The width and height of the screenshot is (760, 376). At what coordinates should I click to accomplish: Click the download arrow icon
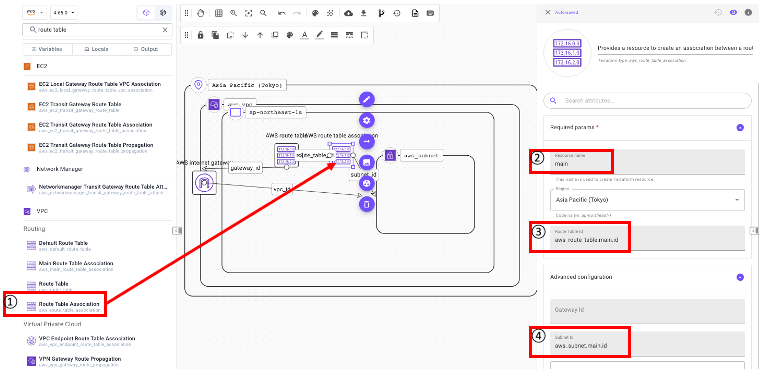coord(363,14)
